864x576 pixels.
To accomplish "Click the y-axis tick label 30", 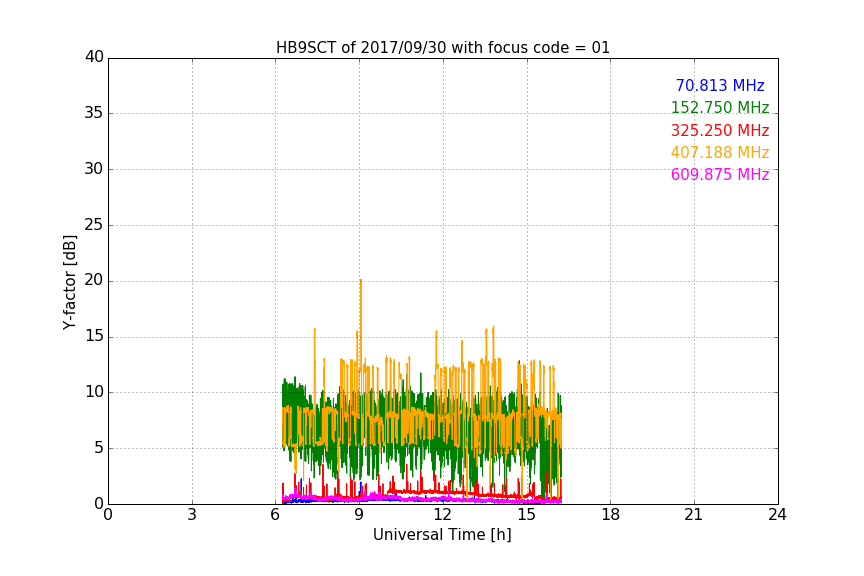I will [x=94, y=169].
